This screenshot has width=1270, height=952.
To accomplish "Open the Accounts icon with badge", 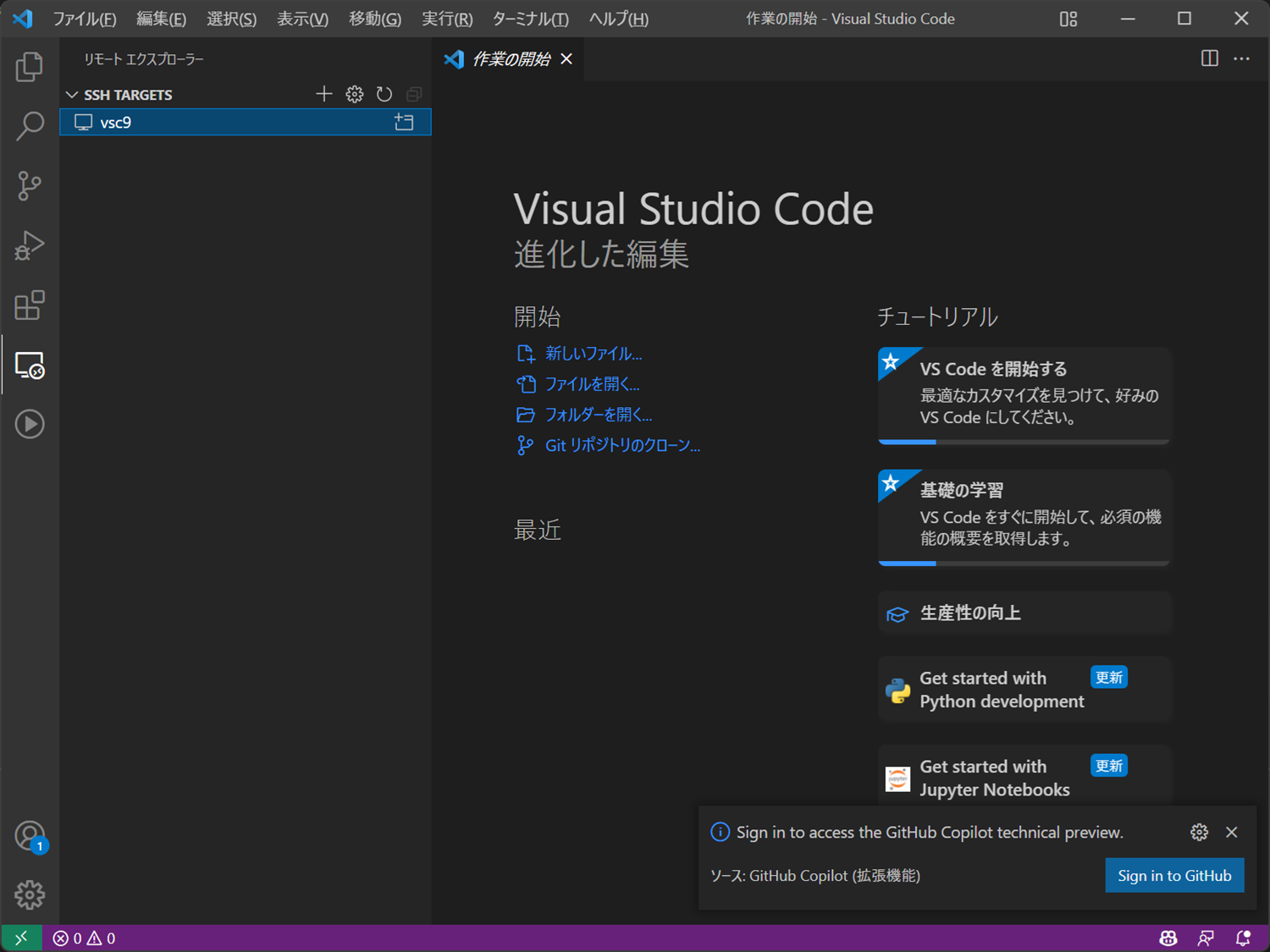I will [30, 837].
